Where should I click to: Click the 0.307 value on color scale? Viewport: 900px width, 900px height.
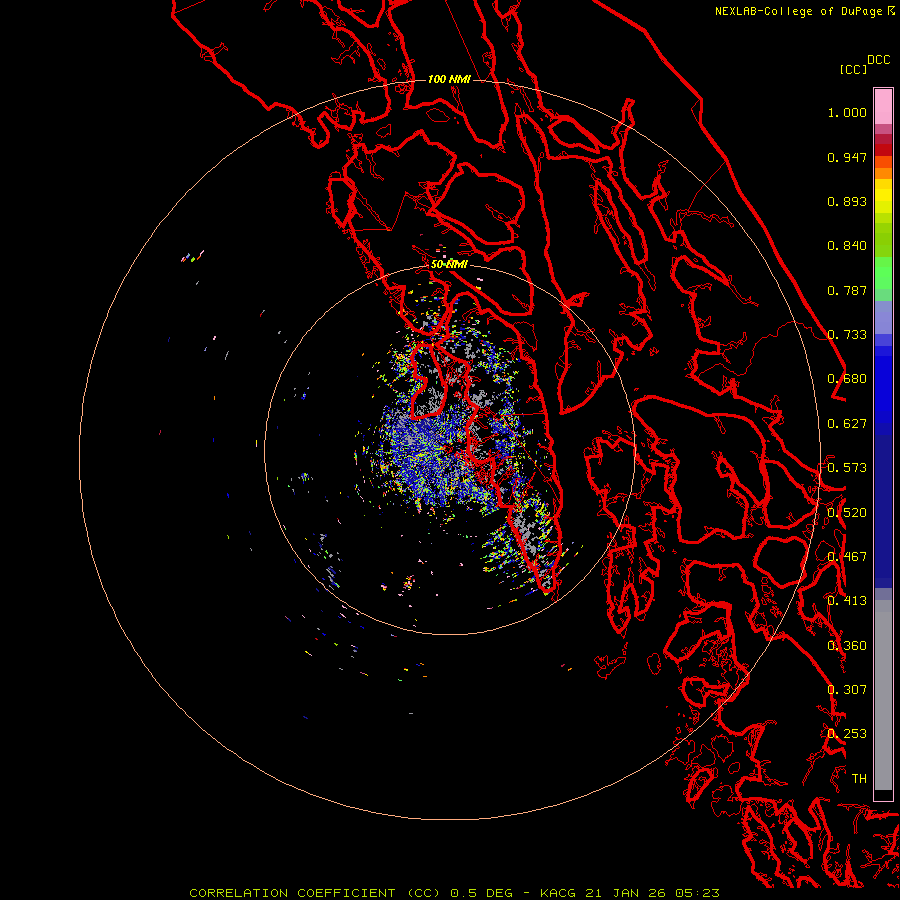pyautogui.click(x=847, y=690)
